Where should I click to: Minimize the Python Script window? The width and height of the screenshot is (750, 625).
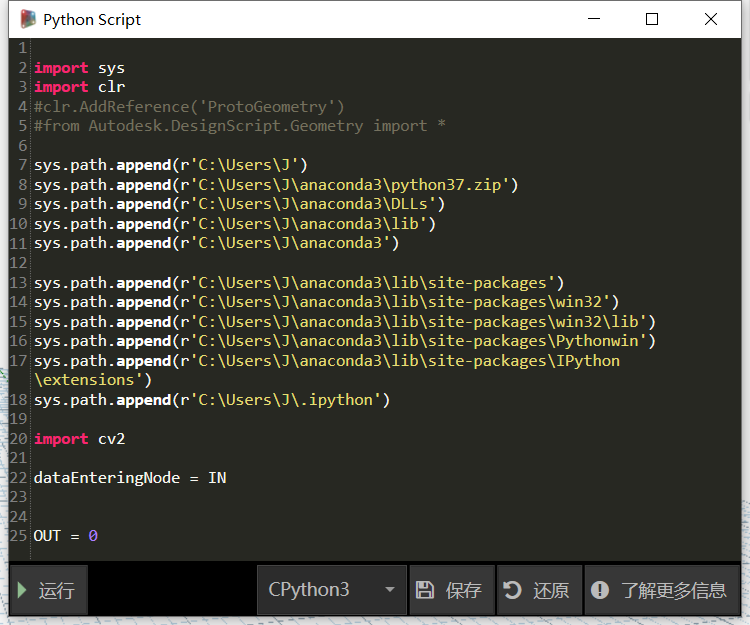pos(594,19)
